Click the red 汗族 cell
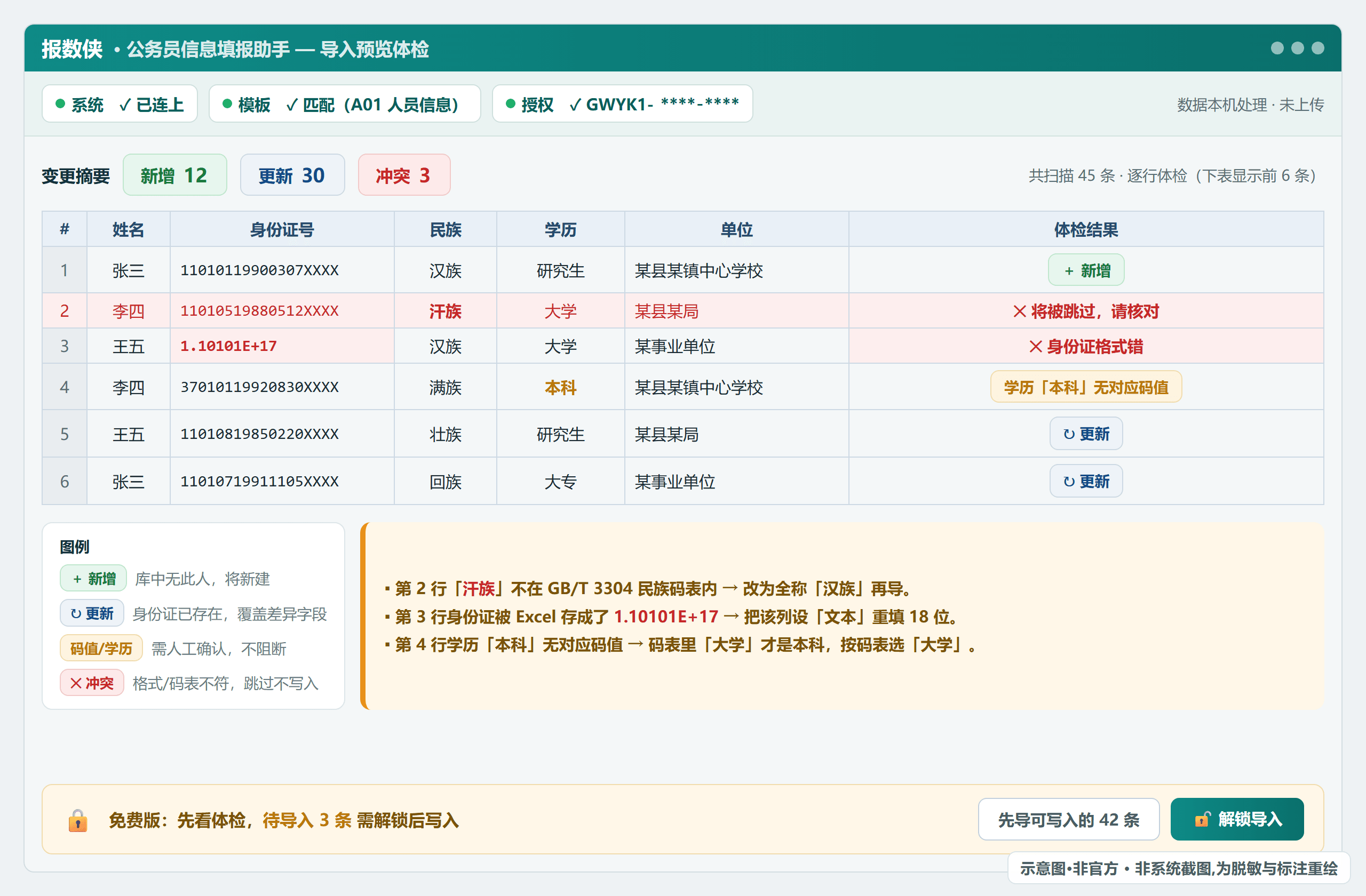Viewport: 1366px width, 896px height. click(x=446, y=311)
